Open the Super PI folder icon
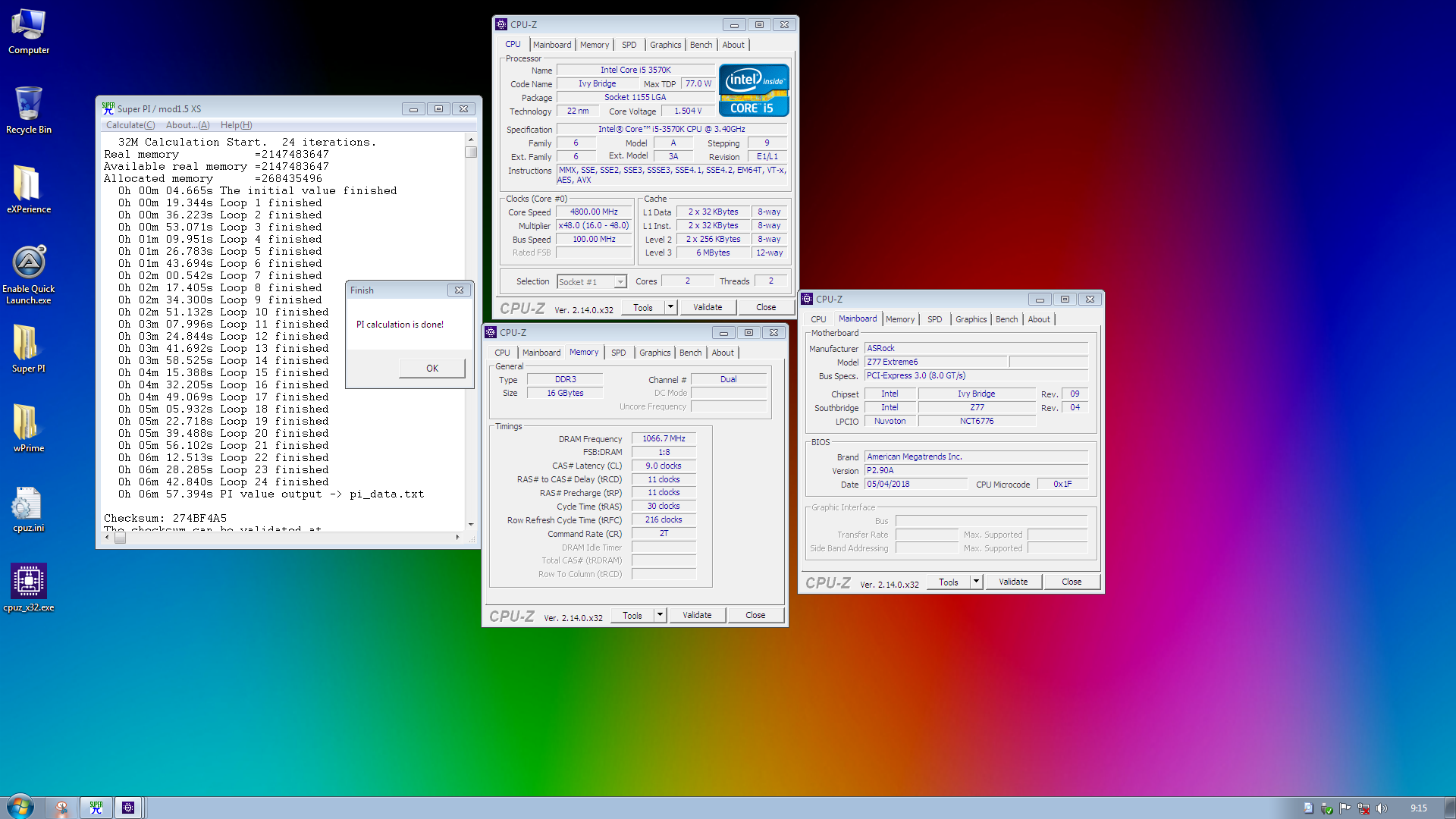 (29, 349)
